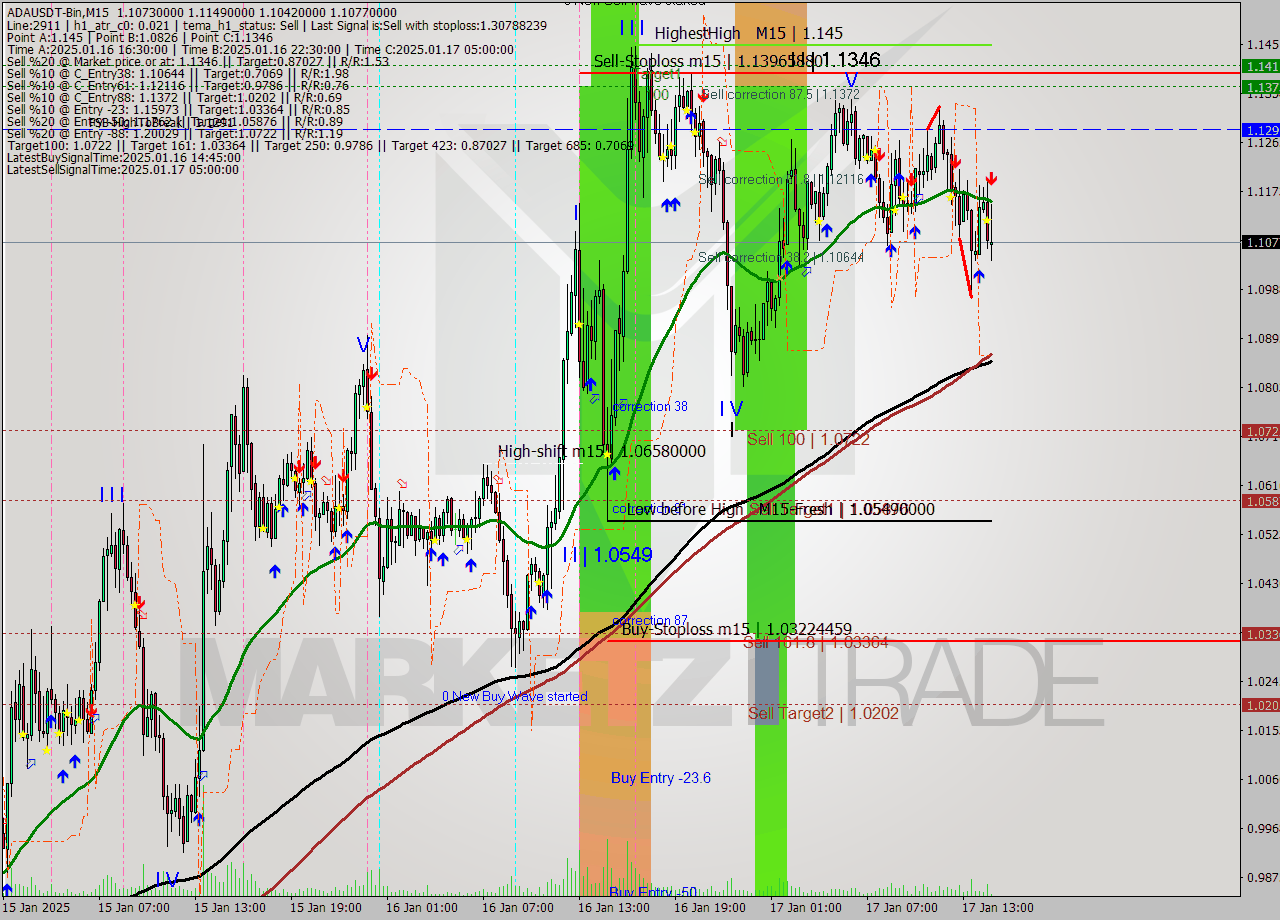Select the blue 'II | 1.0549' wave label
Viewport: 1280px width, 920px height.
(607, 555)
